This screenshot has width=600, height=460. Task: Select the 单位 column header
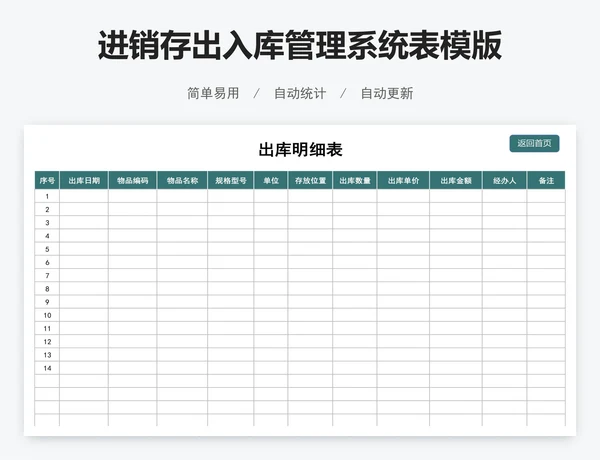pos(271,181)
